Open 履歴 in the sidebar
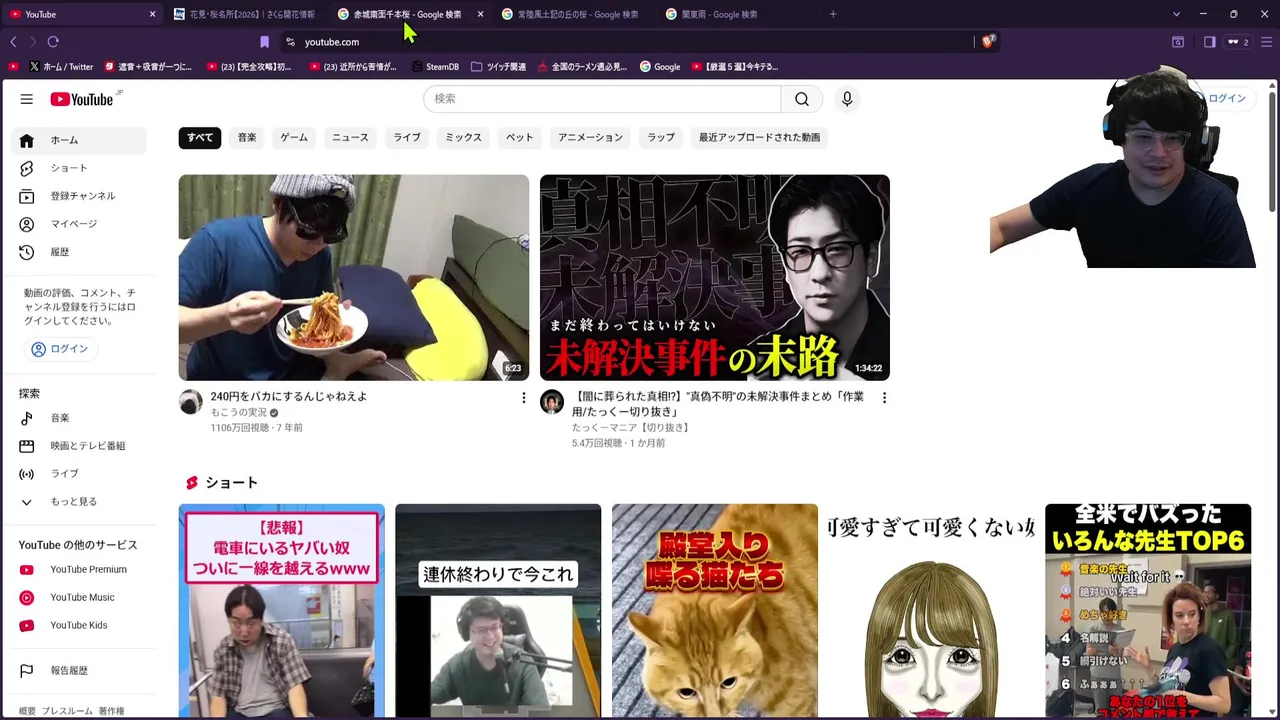The image size is (1280, 720). pos(78,252)
